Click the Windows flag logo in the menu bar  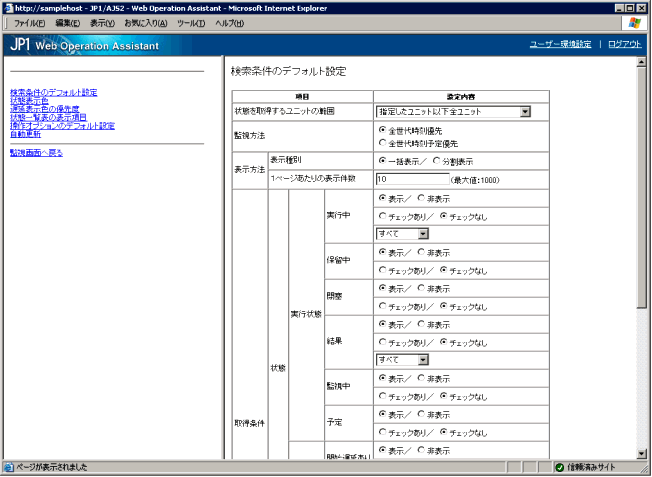point(635,23)
